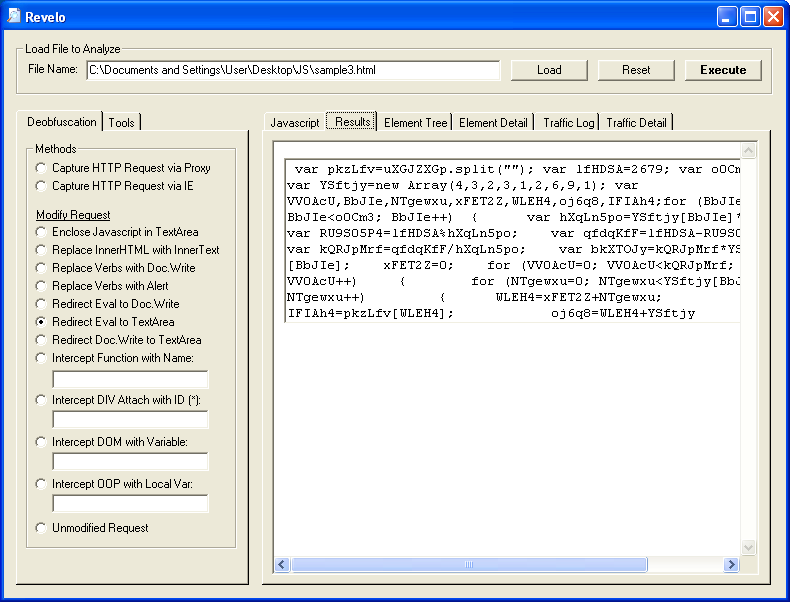
Task: Click the vertical scrollbar down arrow
Action: pyautogui.click(x=748, y=547)
